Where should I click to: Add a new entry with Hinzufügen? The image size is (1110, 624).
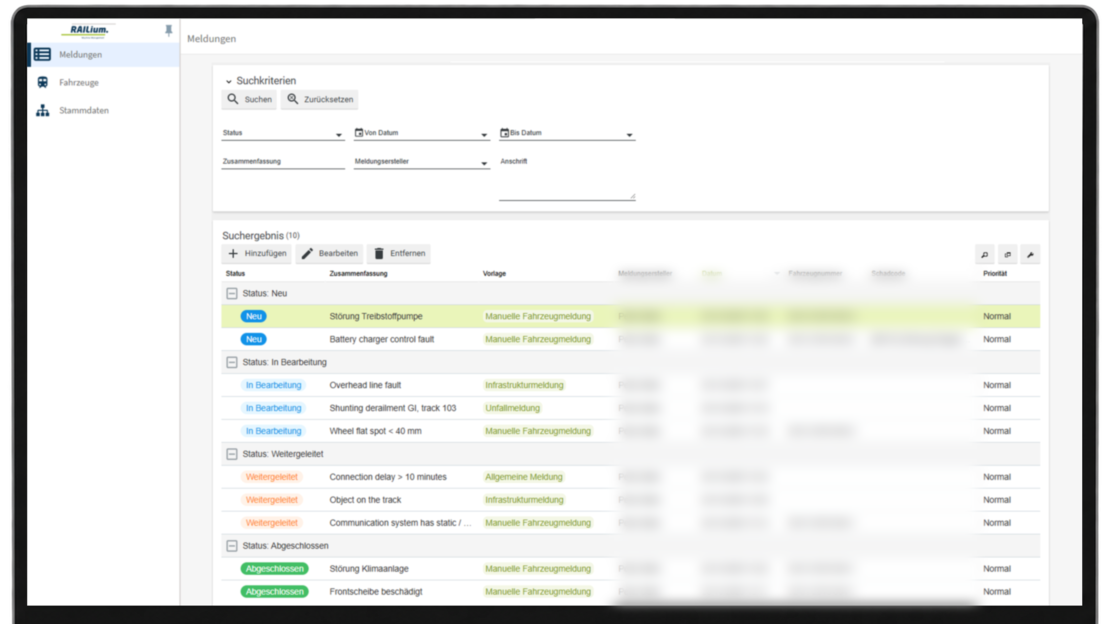pyautogui.click(x=257, y=254)
